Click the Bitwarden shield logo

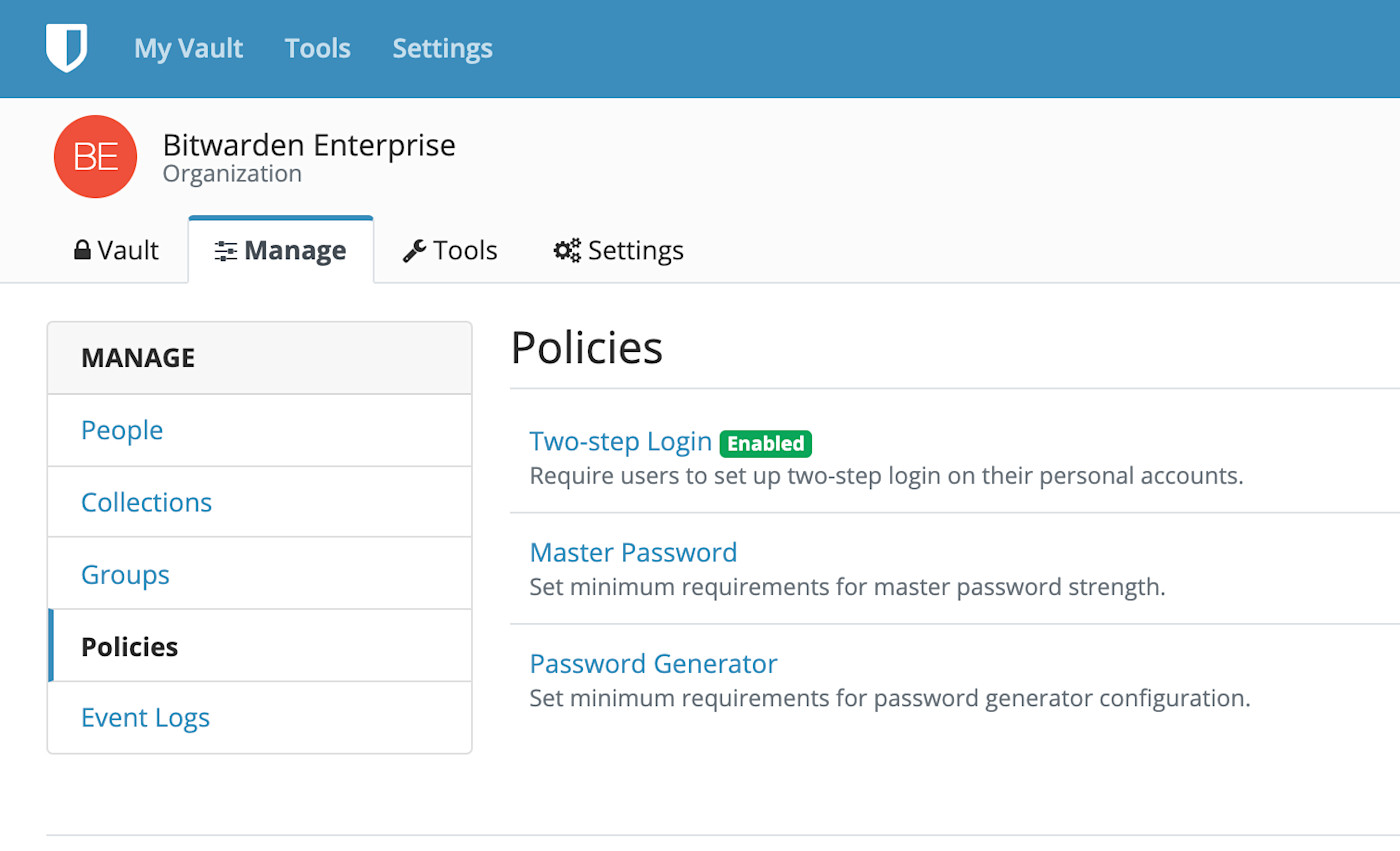pyautogui.click(x=68, y=47)
